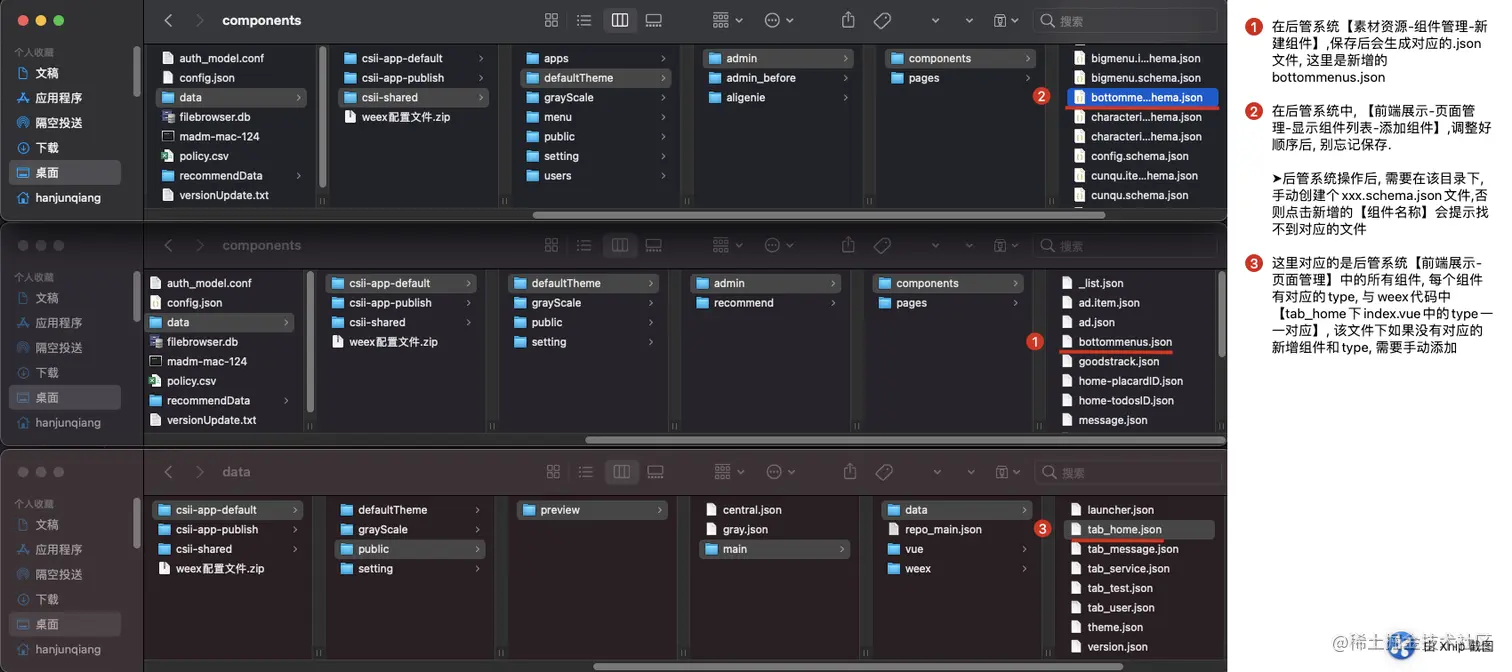Switch middle components window to list view
This screenshot has height=672, width=1512.
(586, 245)
